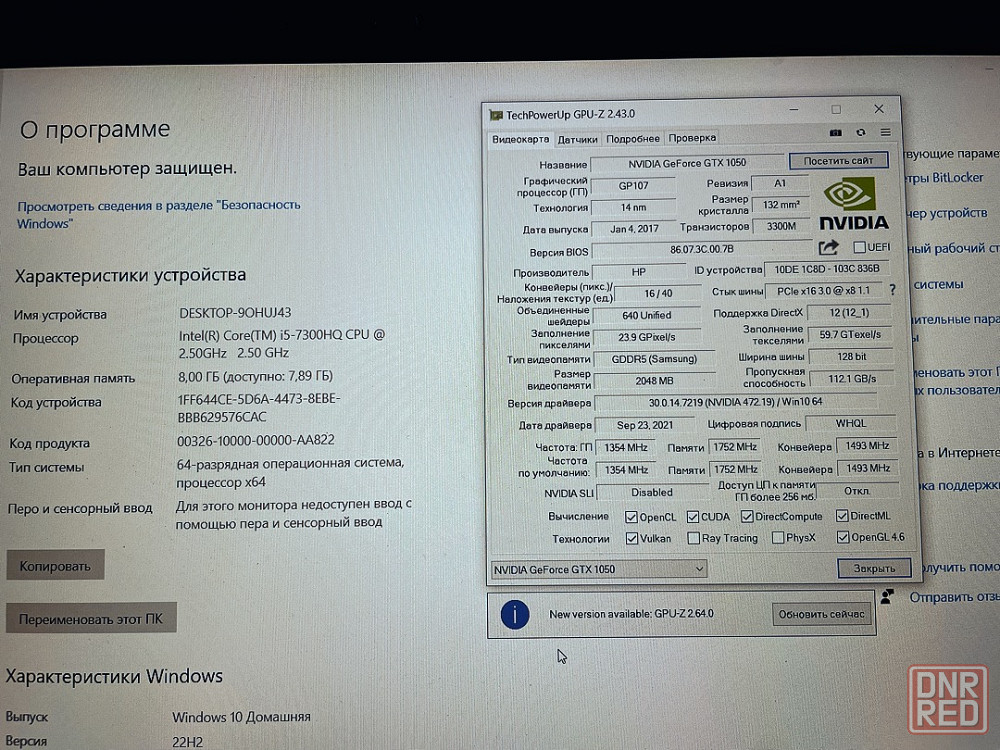Click the GPU-Z screenshot camera icon

[x=835, y=133]
